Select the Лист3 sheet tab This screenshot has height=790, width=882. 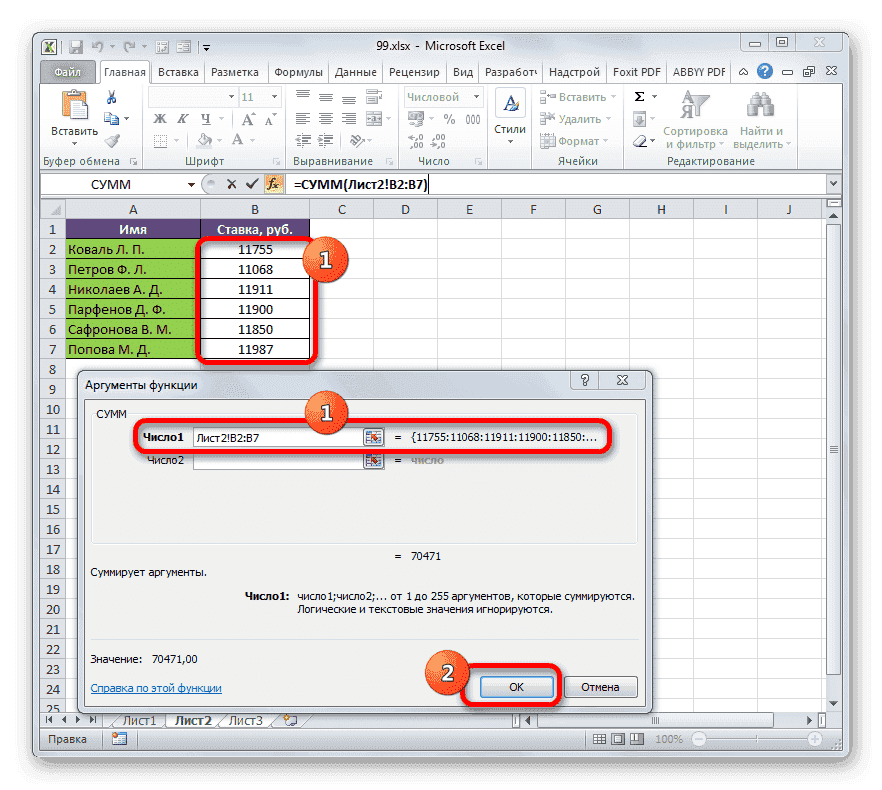tap(245, 719)
